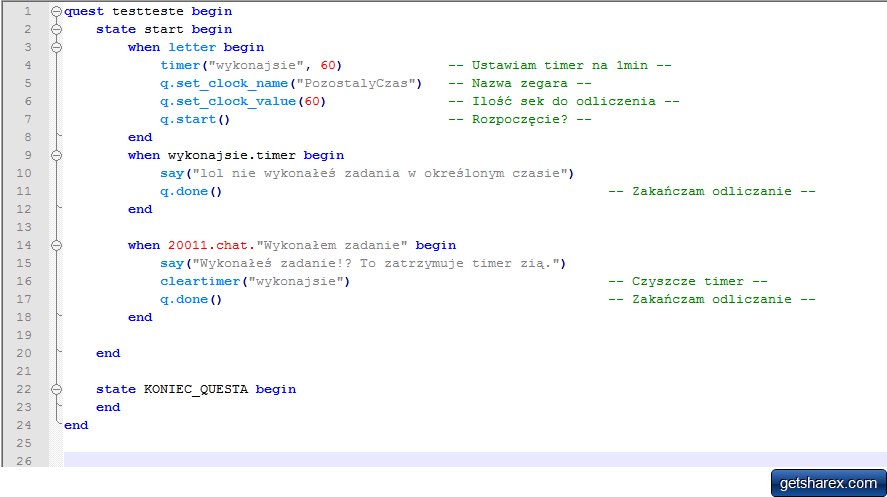
Task: Click the 'lol nie wykonałeś zadania' string
Action: pyautogui.click(x=380, y=174)
